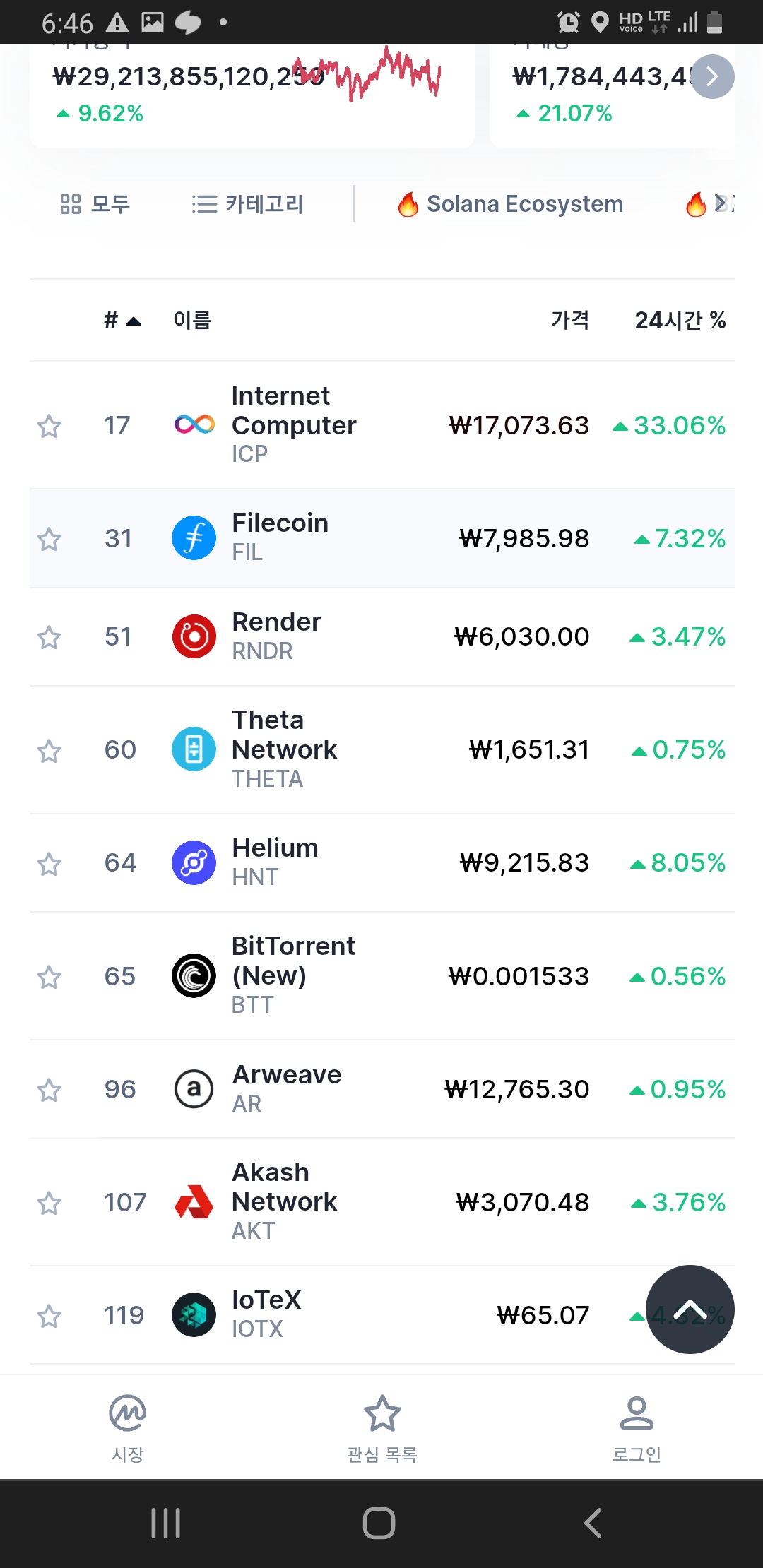Tap the Android home button
Image resolution: width=763 pixels, height=1568 pixels.
coord(379,1523)
